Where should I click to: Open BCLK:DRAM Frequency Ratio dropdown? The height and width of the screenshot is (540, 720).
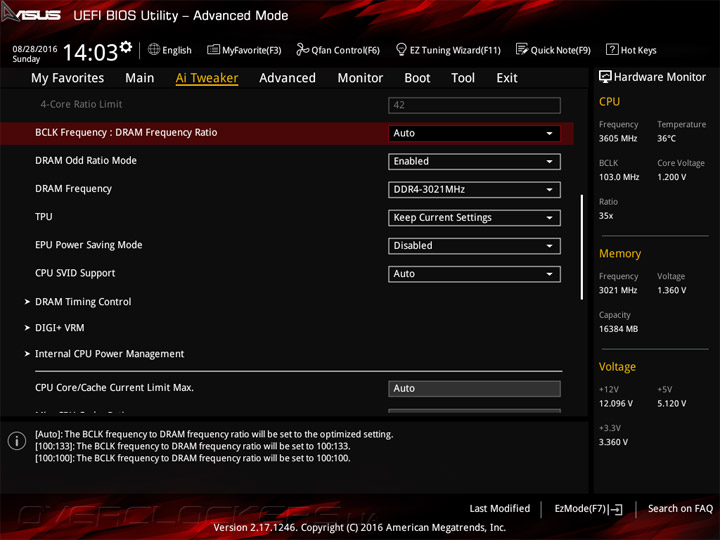(474, 133)
